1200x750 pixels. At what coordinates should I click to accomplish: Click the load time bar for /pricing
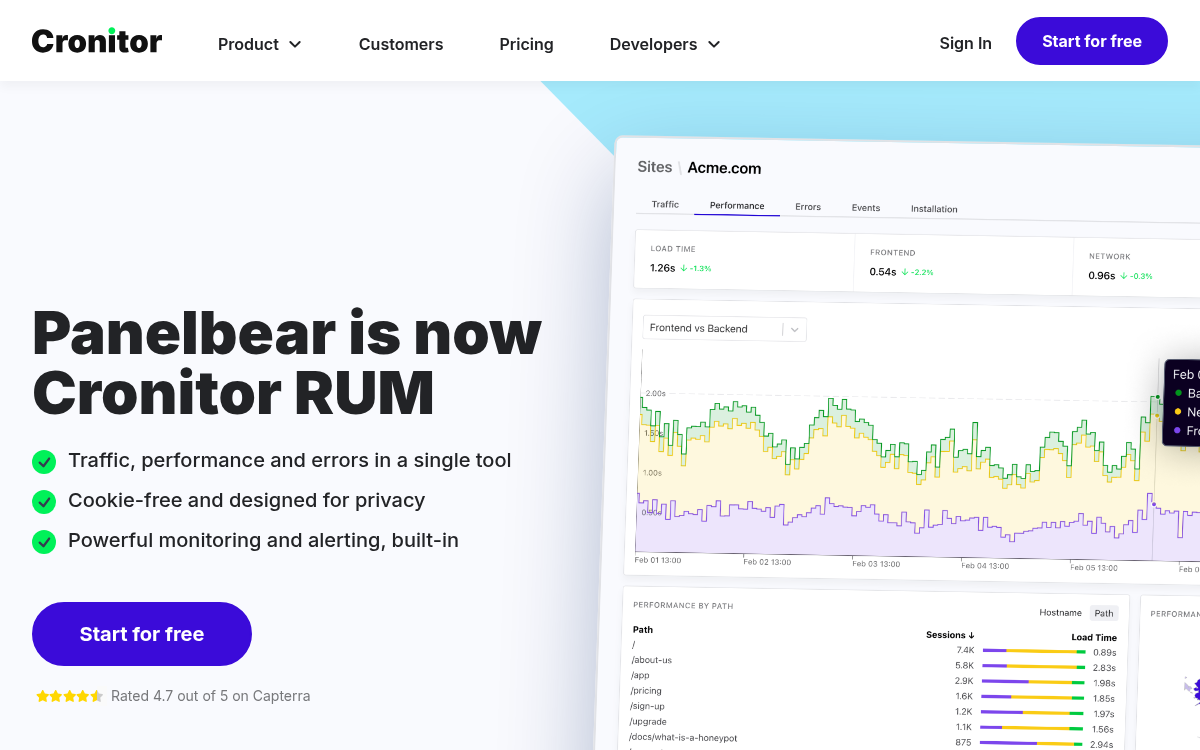coord(1034,697)
